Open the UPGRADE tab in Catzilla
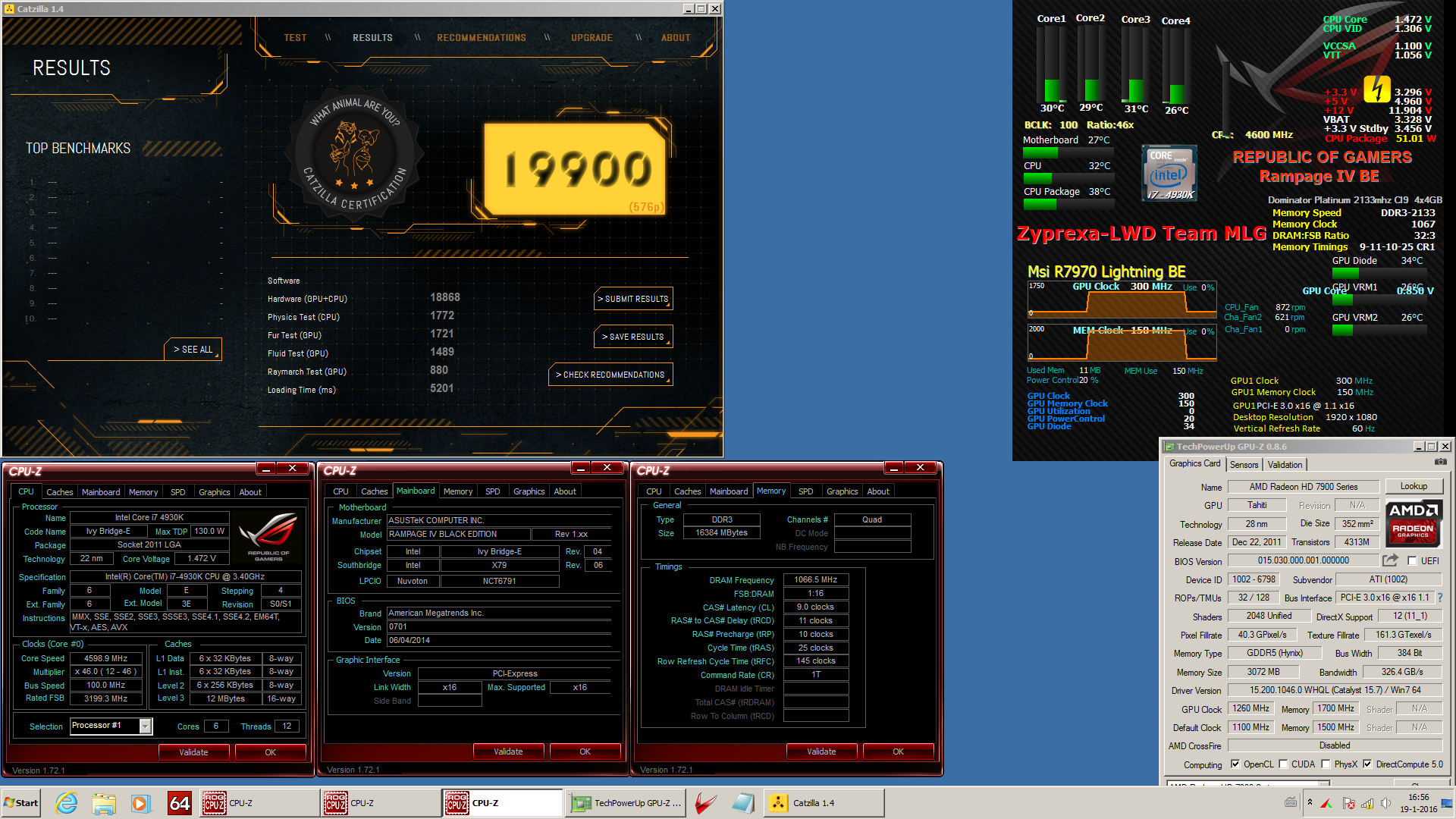 coord(592,38)
